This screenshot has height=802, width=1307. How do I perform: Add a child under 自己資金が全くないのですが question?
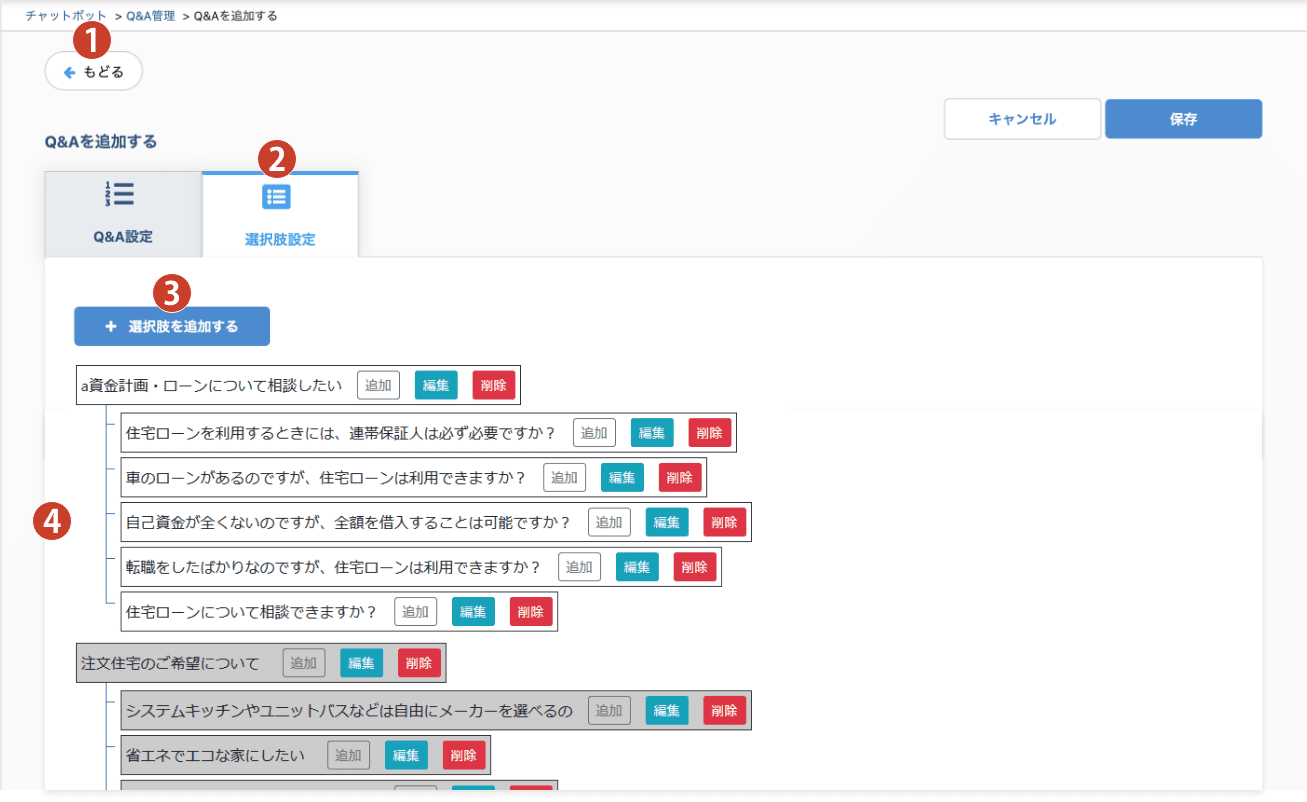pos(609,522)
